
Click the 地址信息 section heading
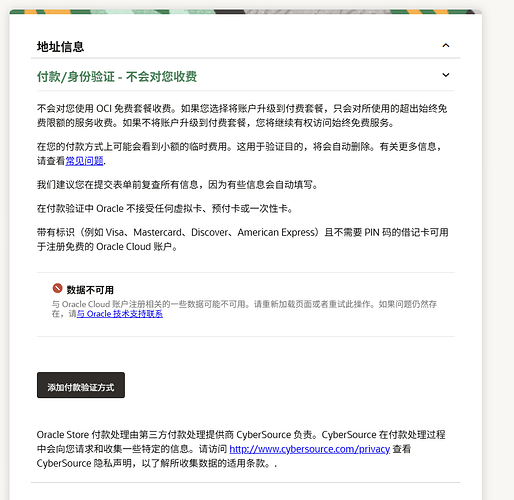pyautogui.click(x=60, y=46)
